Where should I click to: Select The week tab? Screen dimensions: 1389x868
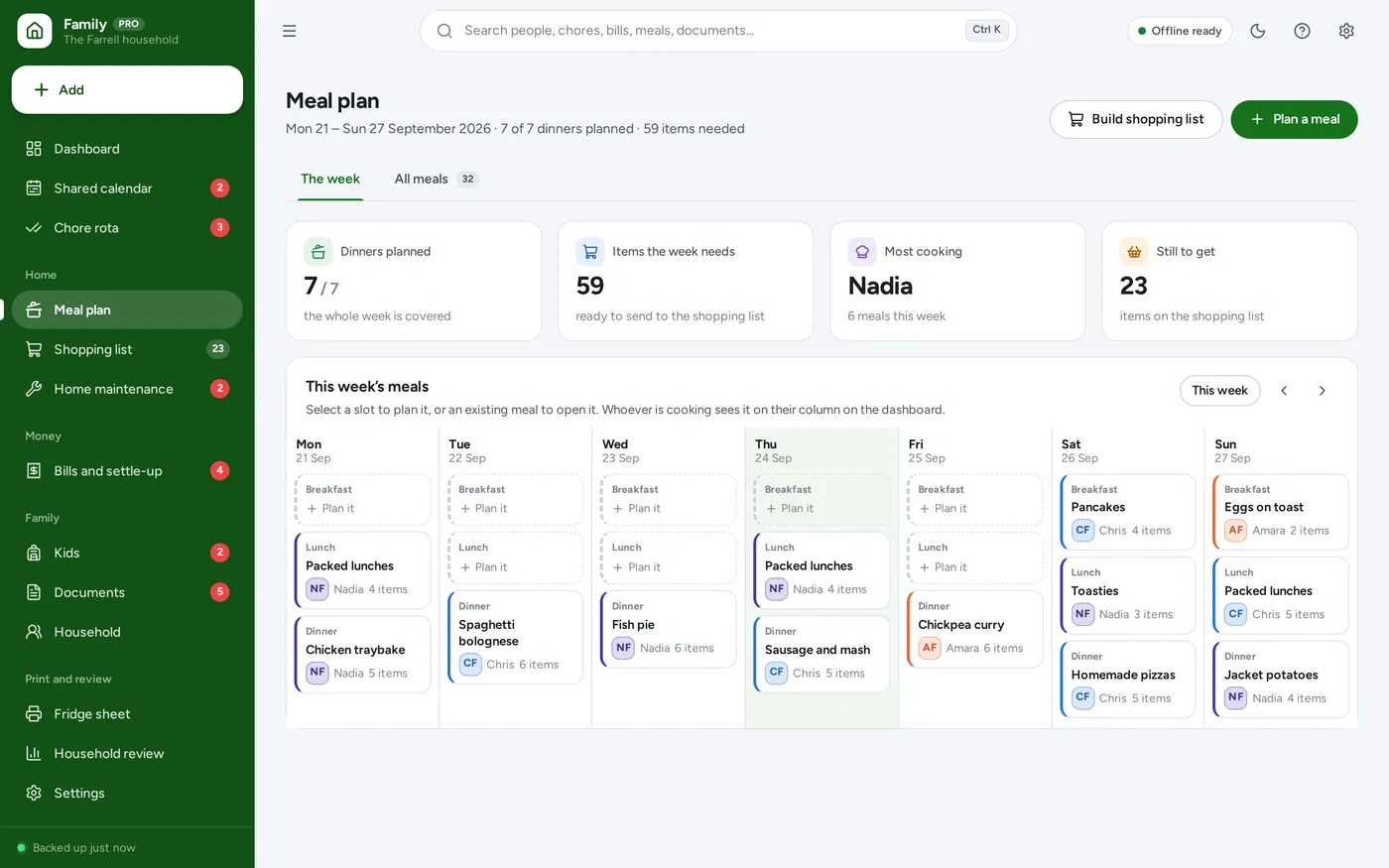click(x=330, y=180)
